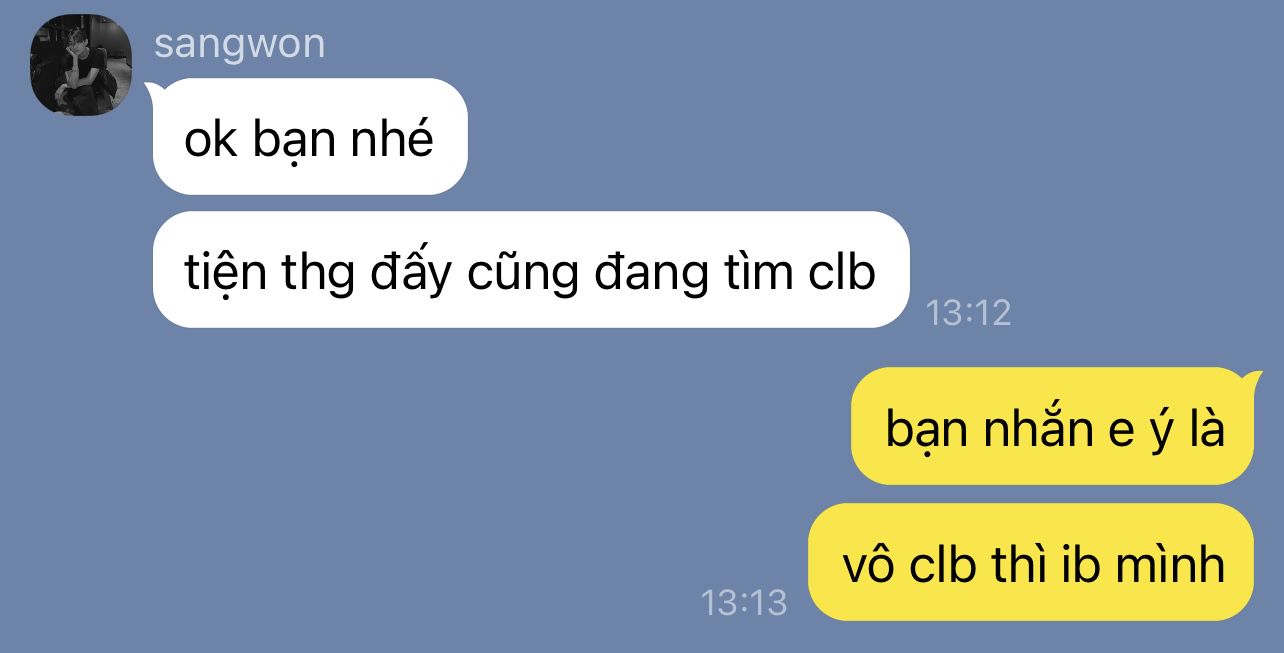Click the word "clb" in the yellow bubble
This screenshot has width=1284, height=653.
click(943, 564)
